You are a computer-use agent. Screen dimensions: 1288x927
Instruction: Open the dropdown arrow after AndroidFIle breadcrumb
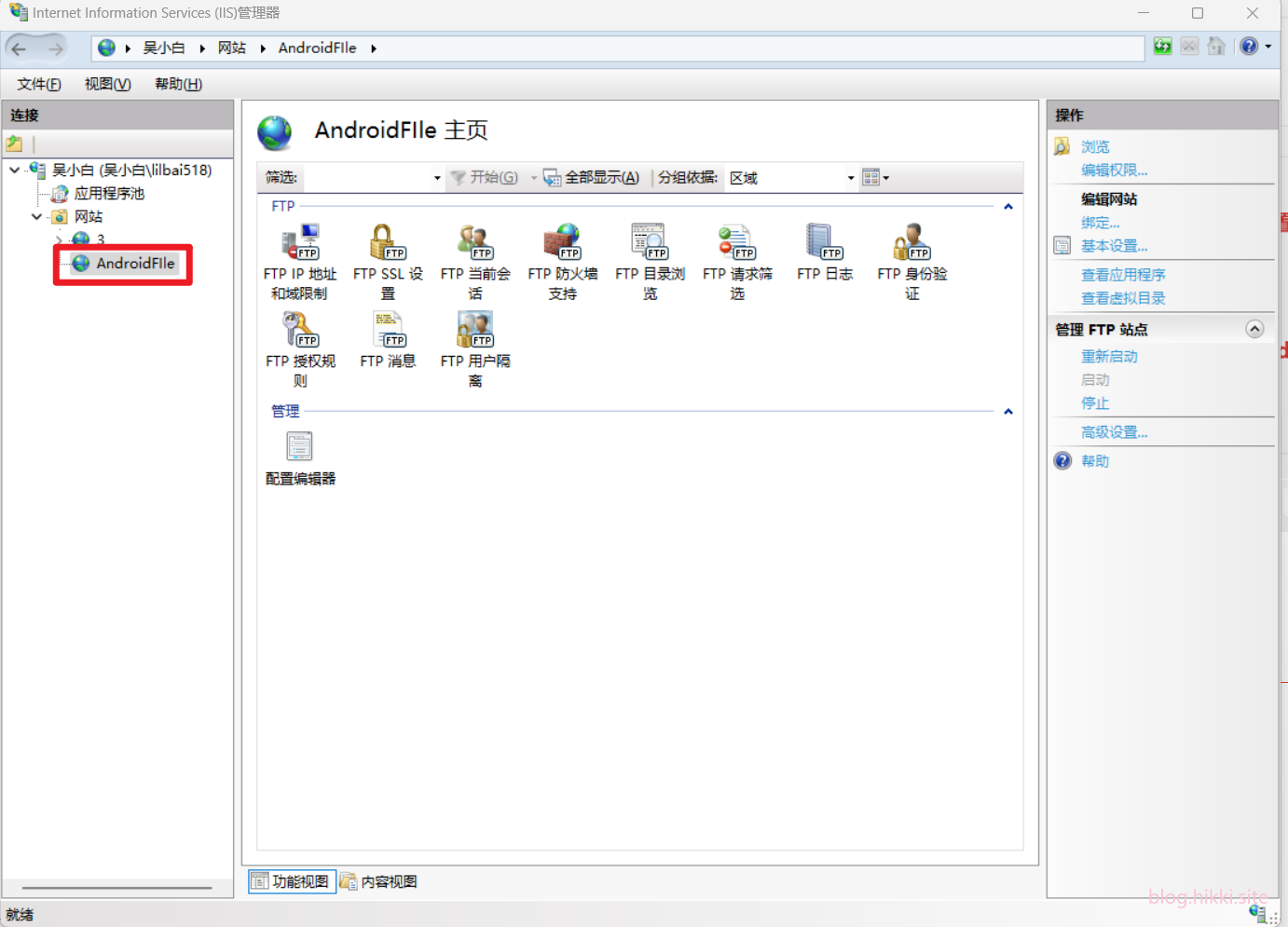pyautogui.click(x=373, y=48)
